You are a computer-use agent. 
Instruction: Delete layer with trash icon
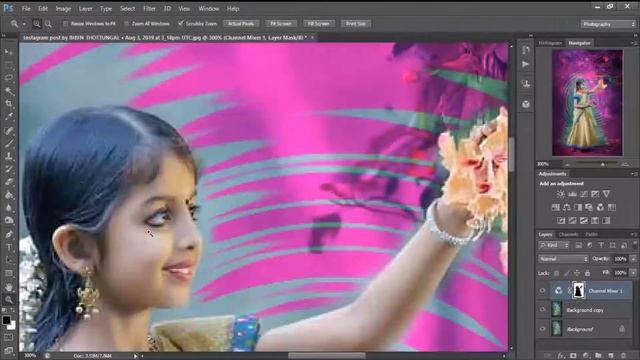[x=623, y=356]
